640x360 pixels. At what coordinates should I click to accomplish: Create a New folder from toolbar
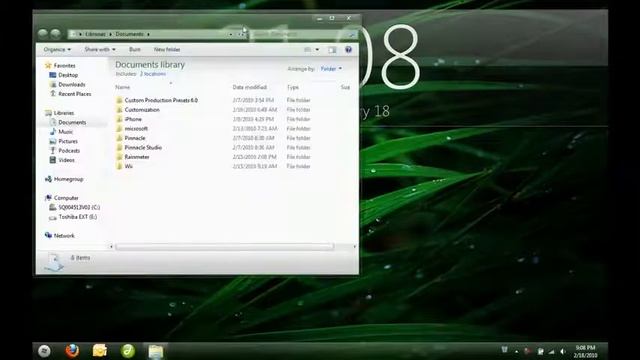[167, 49]
